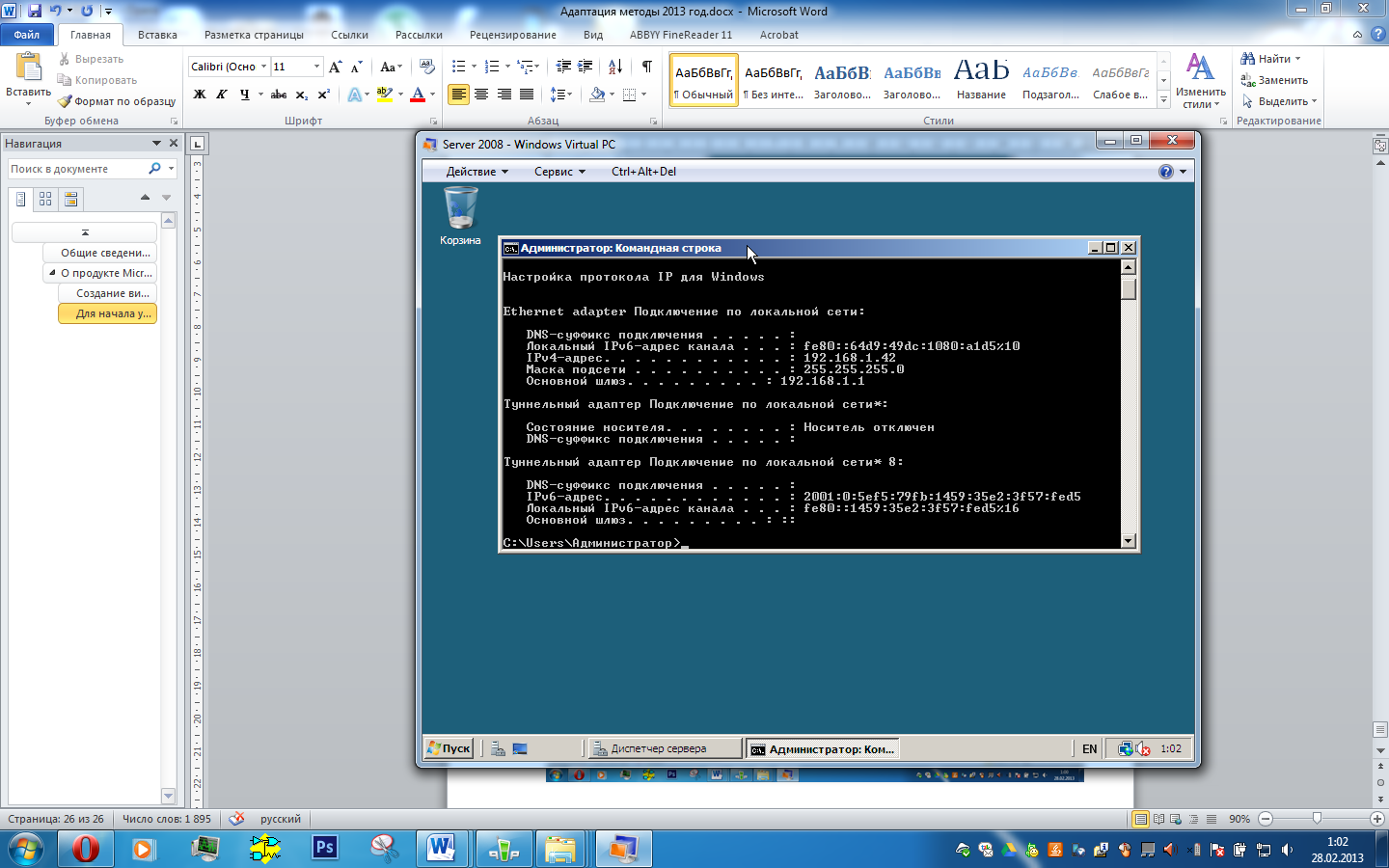The image size is (1389, 868).
Task: Apply the Название style
Action: [x=981, y=80]
